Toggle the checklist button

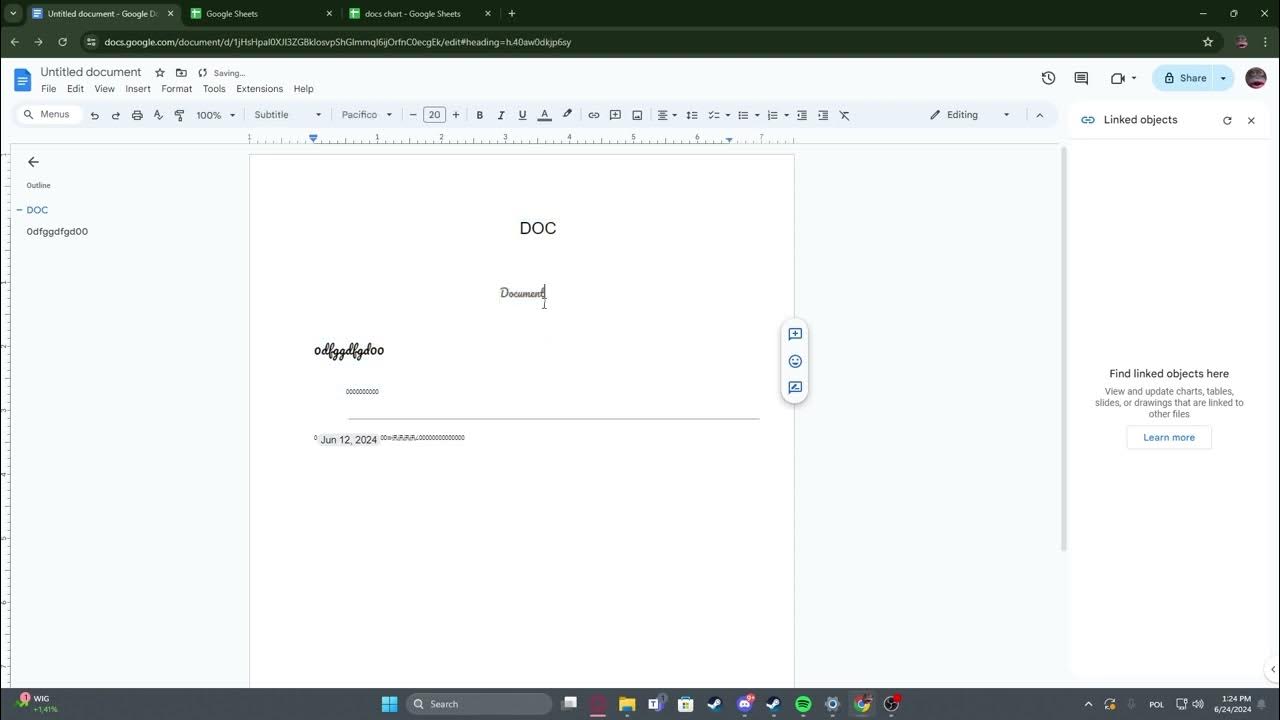(714, 115)
